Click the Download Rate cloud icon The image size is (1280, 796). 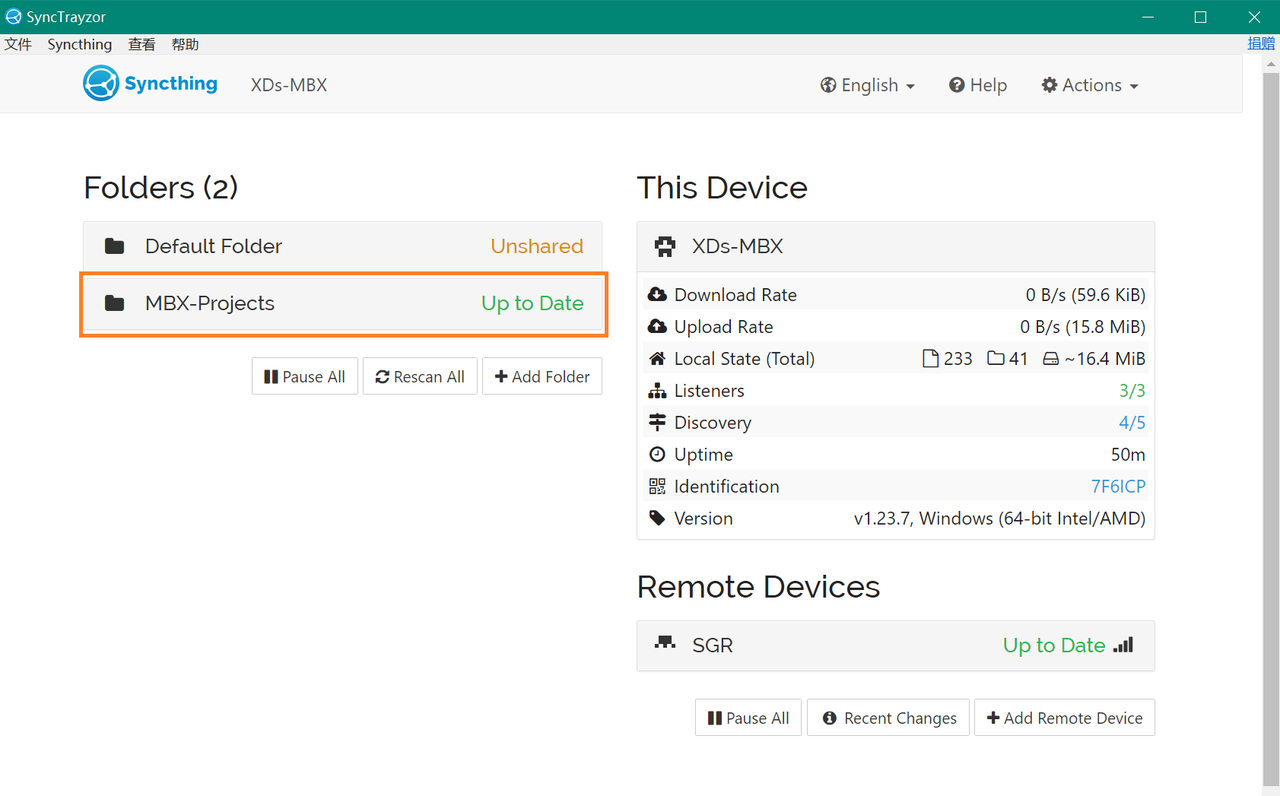coord(657,294)
